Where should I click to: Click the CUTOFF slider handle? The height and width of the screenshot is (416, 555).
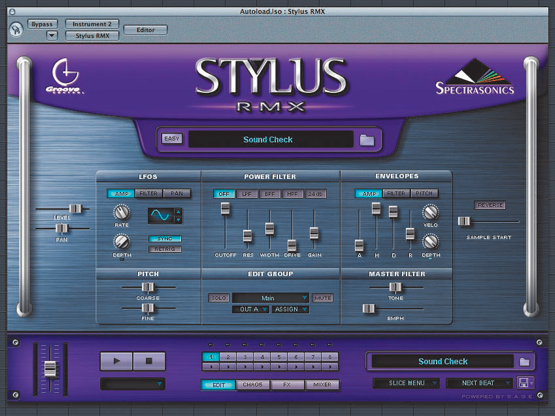pos(225,209)
